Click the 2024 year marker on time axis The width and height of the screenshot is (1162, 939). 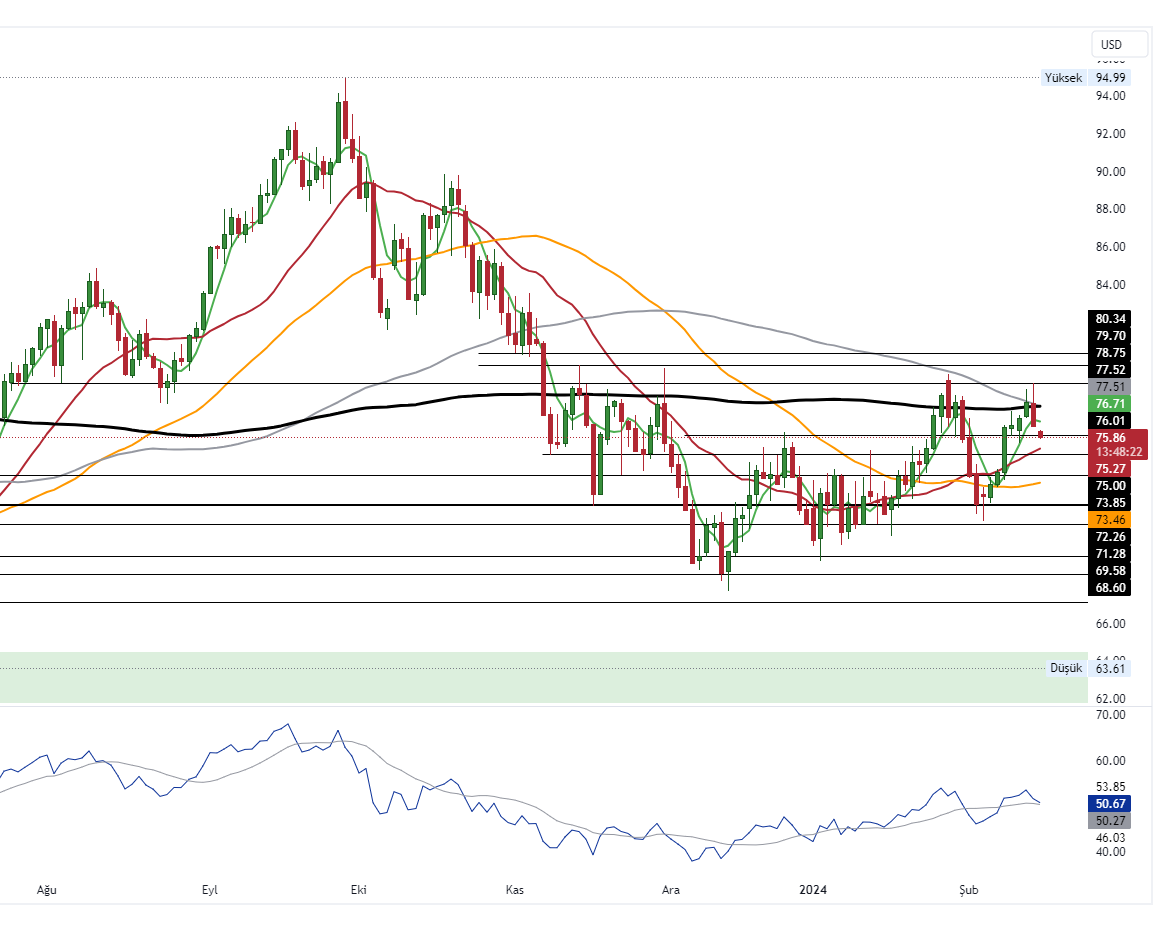pyautogui.click(x=812, y=889)
